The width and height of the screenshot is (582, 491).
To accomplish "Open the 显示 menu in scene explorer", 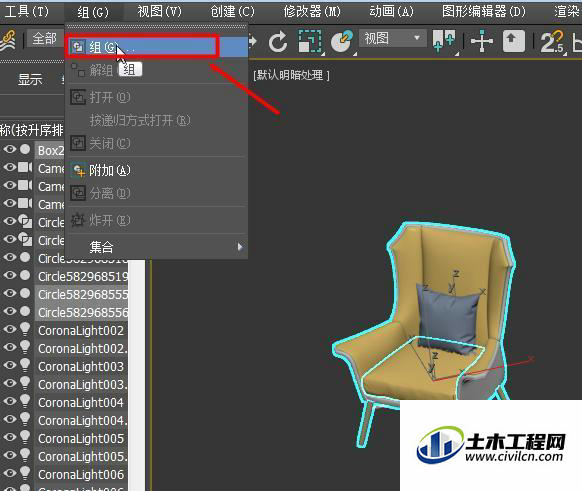I will tap(30, 79).
